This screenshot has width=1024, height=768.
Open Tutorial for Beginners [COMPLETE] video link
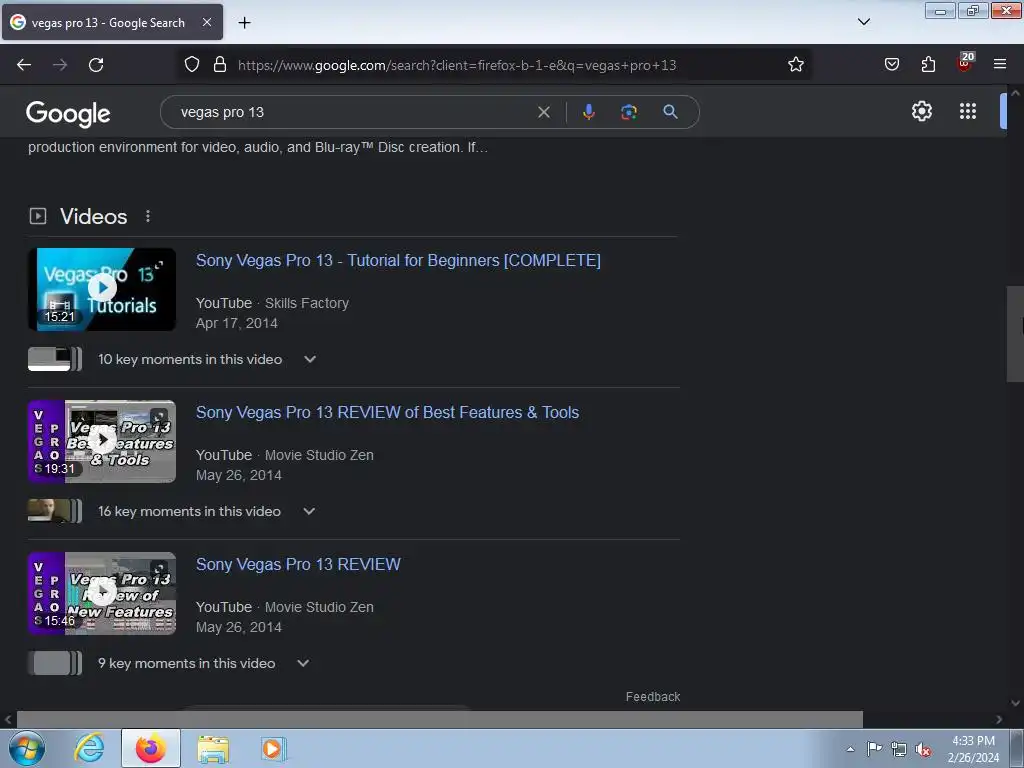pos(398,261)
